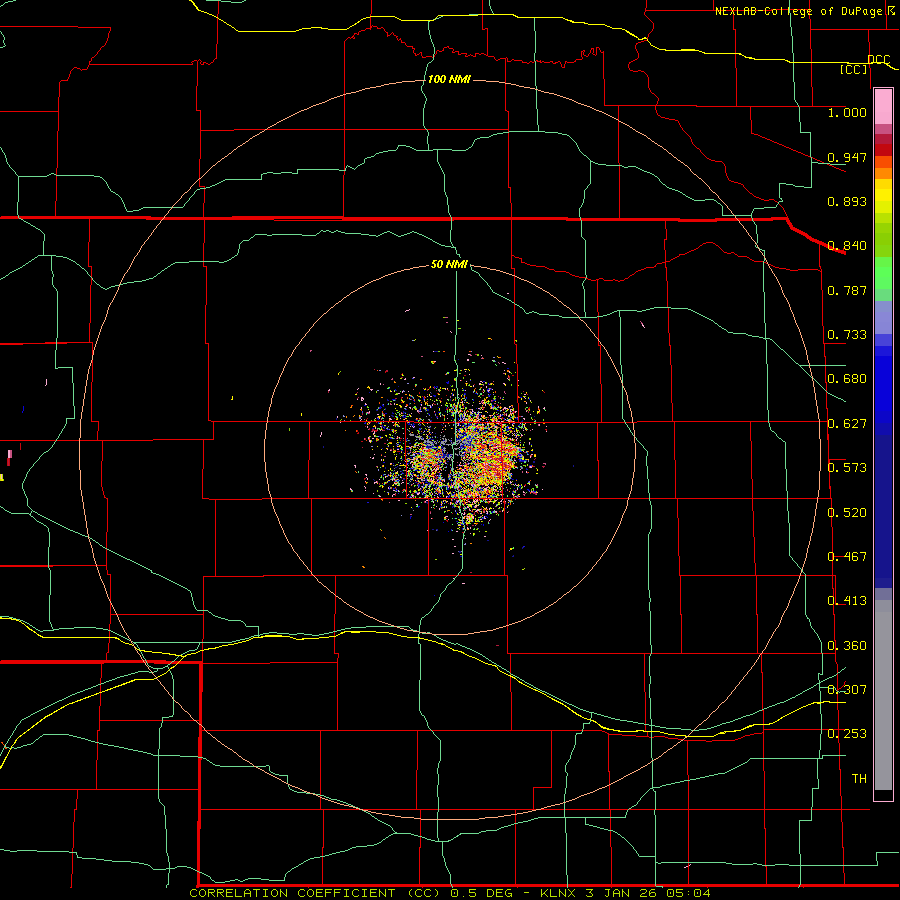Click the 50 NMI range ring label
The height and width of the screenshot is (900, 900).
coord(449,264)
